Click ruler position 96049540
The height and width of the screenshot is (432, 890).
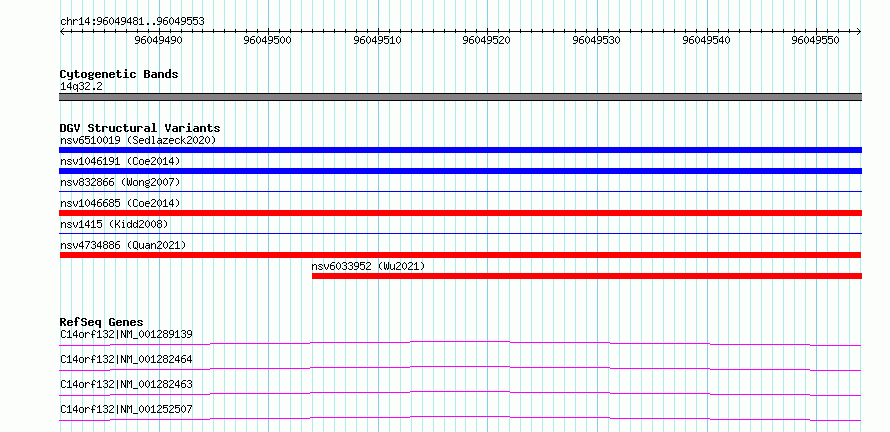tap(707, 40)
